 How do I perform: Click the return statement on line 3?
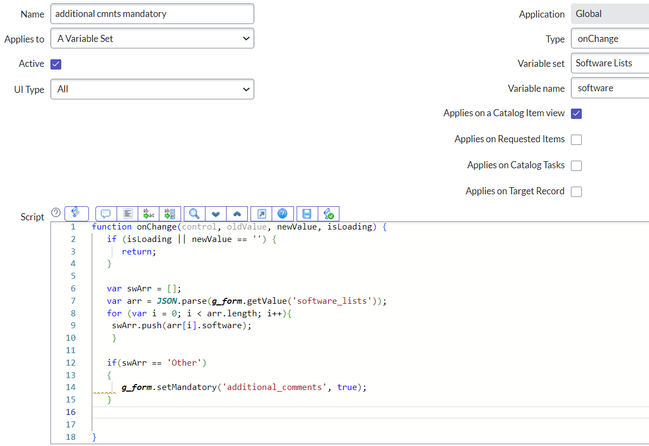(x=139, y=252)
